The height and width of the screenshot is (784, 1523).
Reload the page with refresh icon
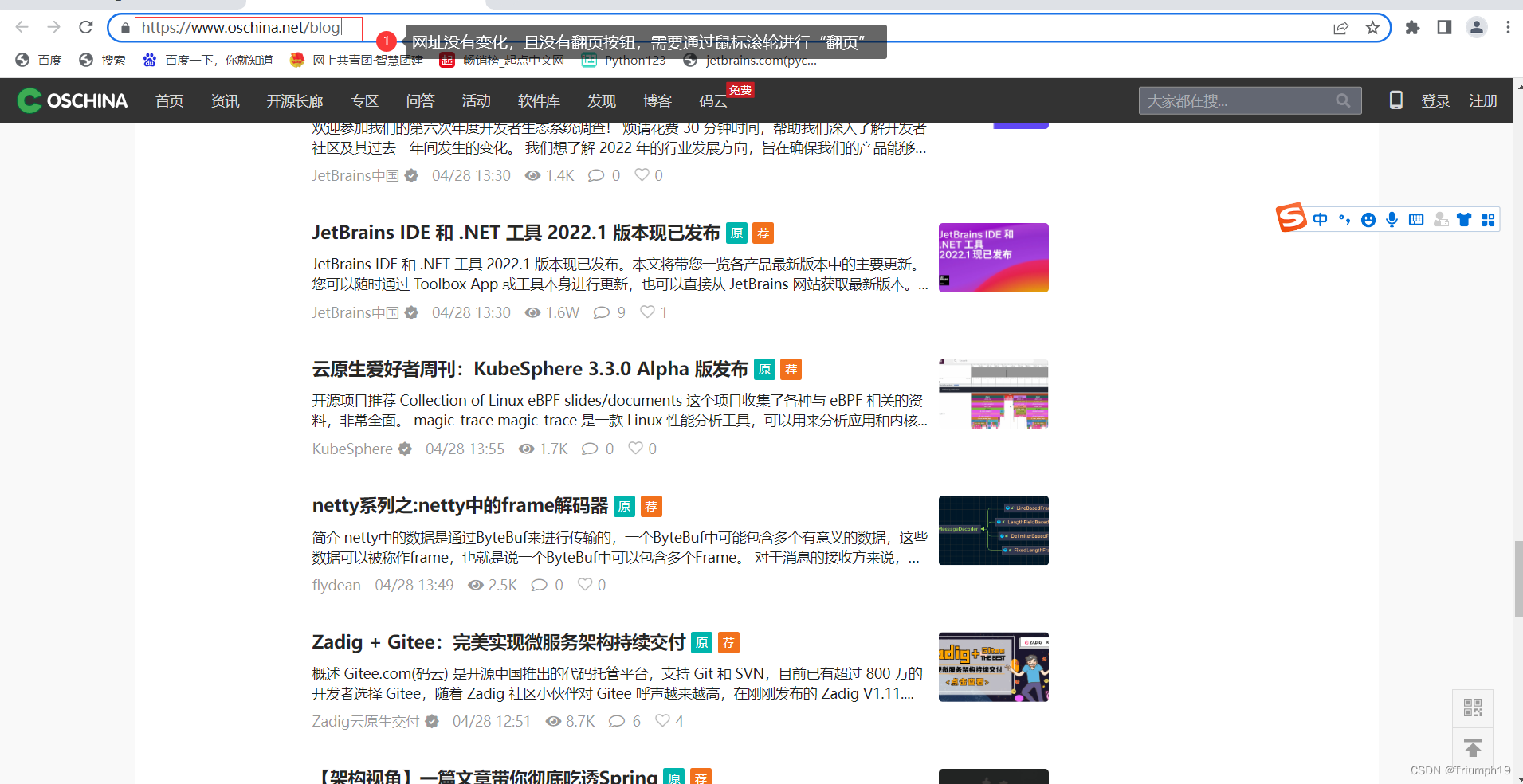click(86, 27)
